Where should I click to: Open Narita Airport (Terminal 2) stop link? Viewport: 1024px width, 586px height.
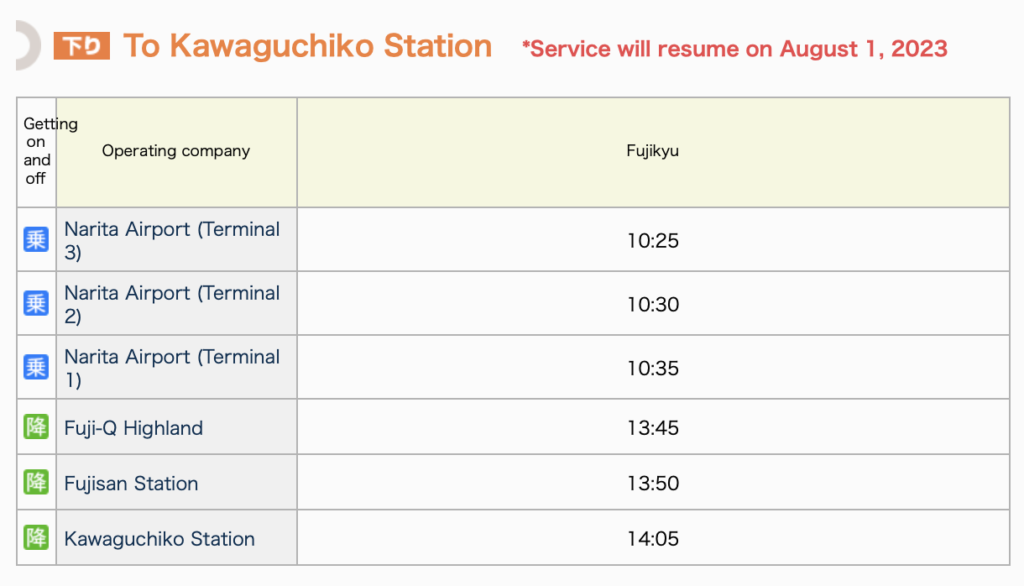pos(172,304)
